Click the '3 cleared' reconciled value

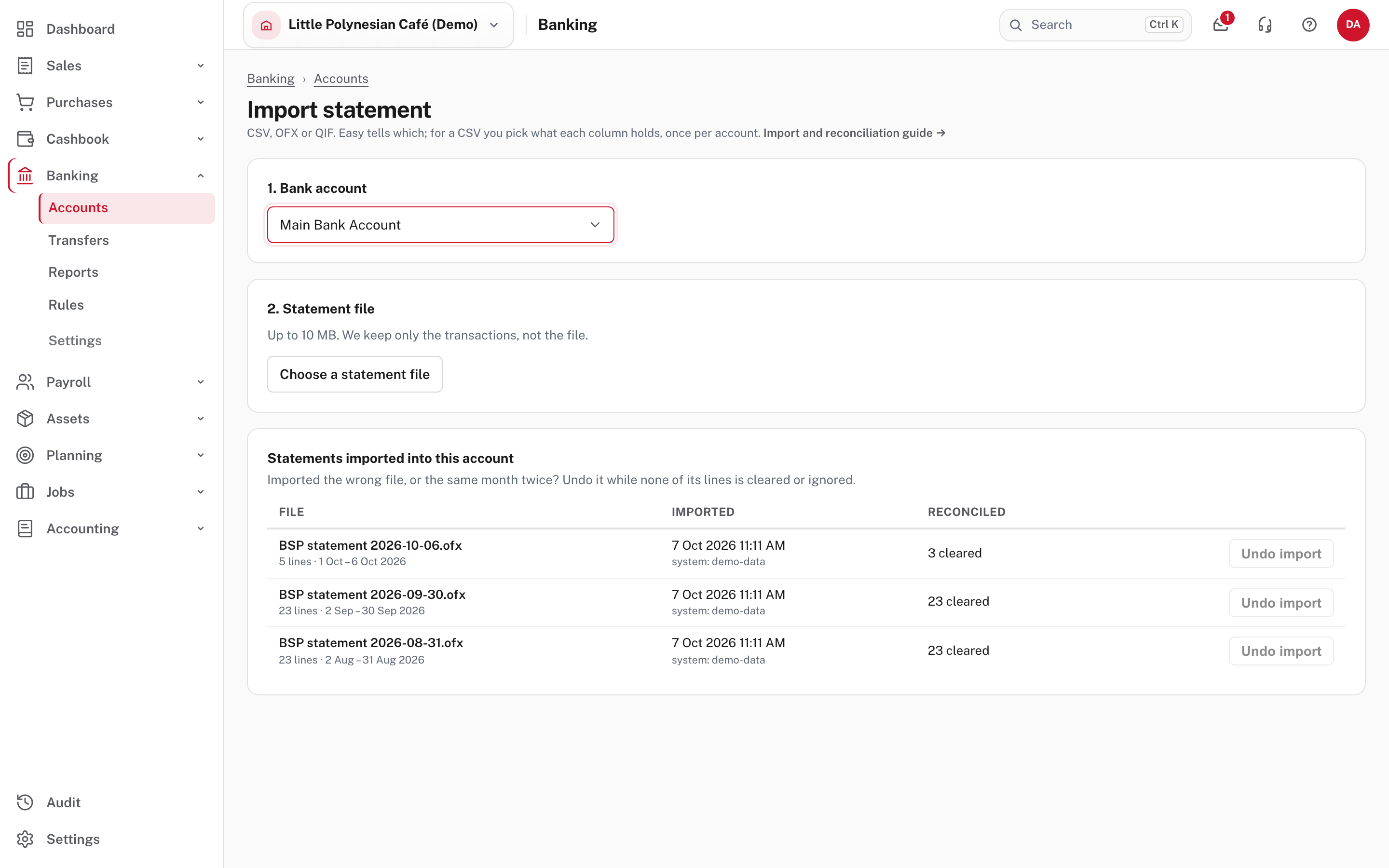point(954,554)
